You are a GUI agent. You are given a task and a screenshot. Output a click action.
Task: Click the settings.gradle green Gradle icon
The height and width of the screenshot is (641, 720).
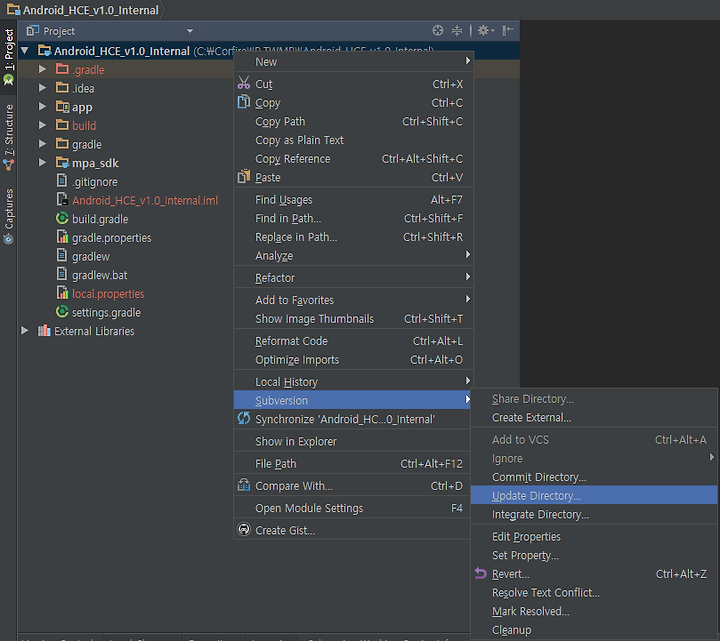[62, 312]
